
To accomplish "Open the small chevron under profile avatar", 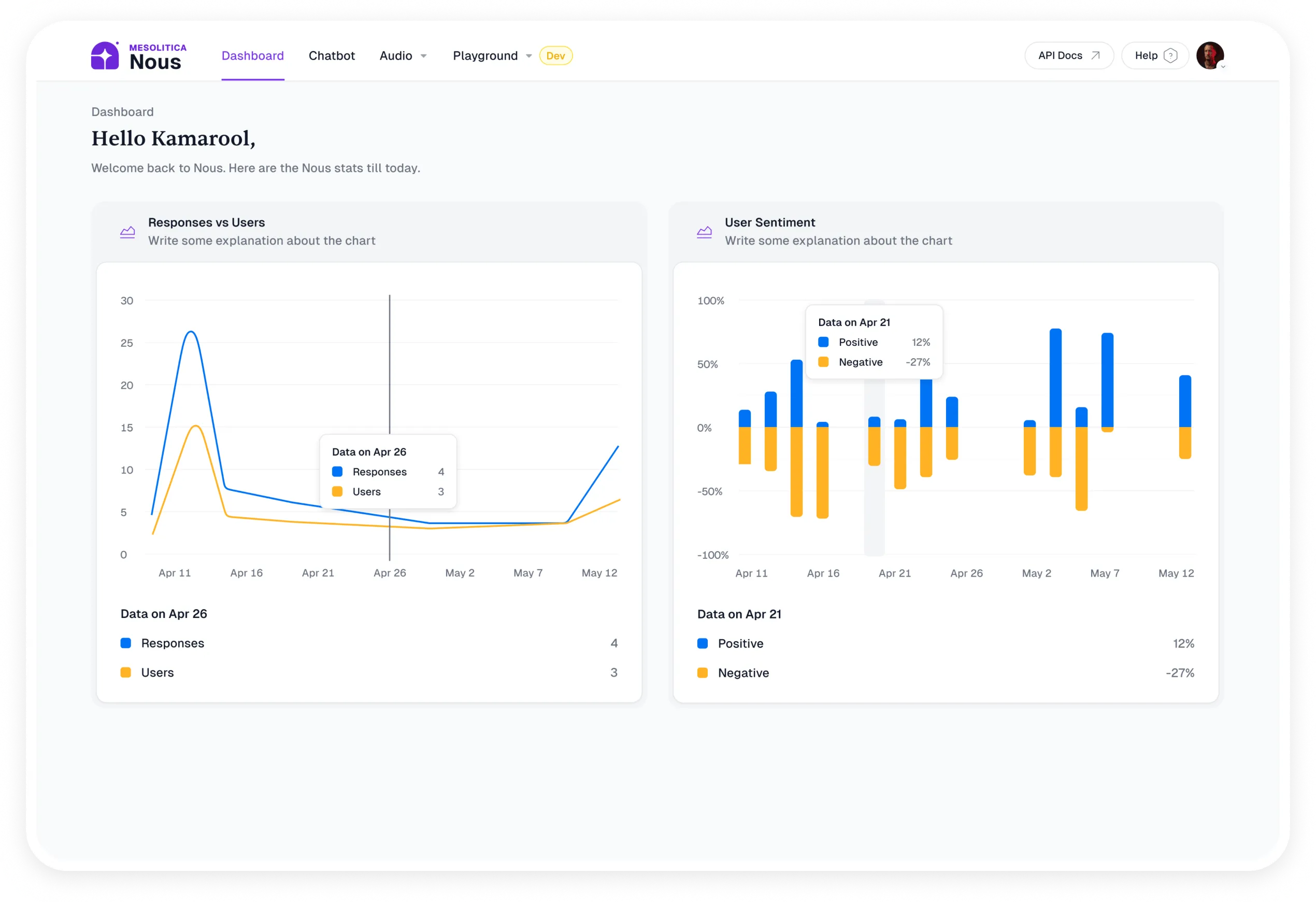I will [x=1223, y=67].
